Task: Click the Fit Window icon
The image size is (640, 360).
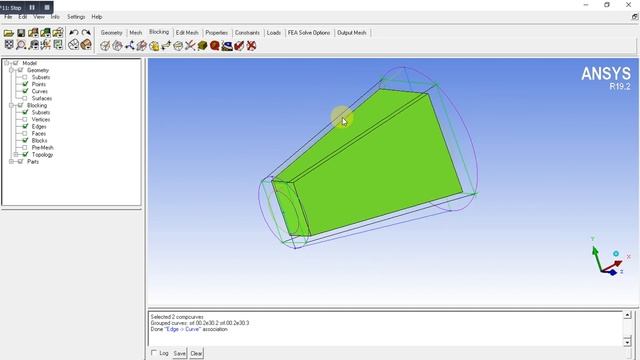Action: 9,44
